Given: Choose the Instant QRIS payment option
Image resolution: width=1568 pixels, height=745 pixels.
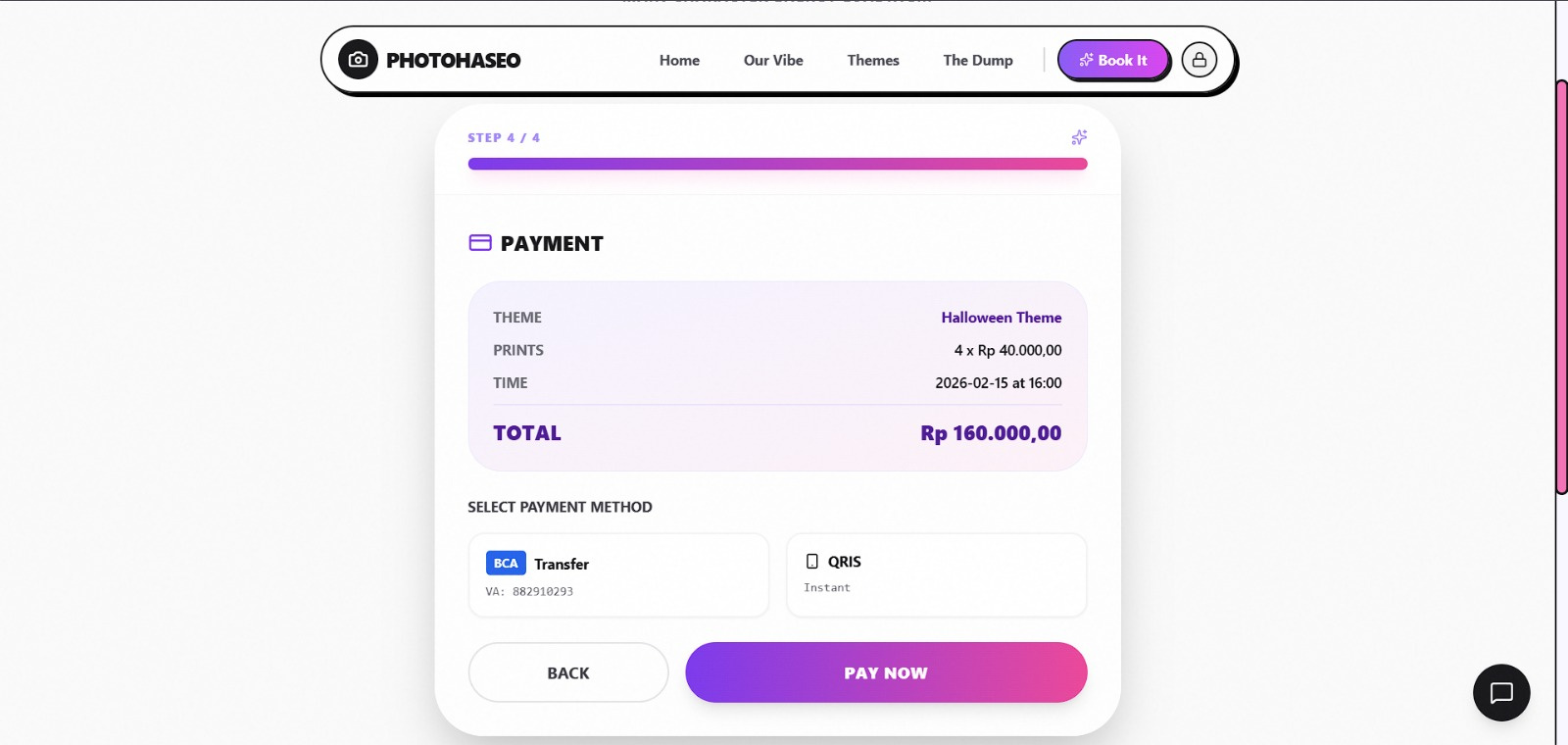Looking at the screenshot, I should tap(828, 586).
